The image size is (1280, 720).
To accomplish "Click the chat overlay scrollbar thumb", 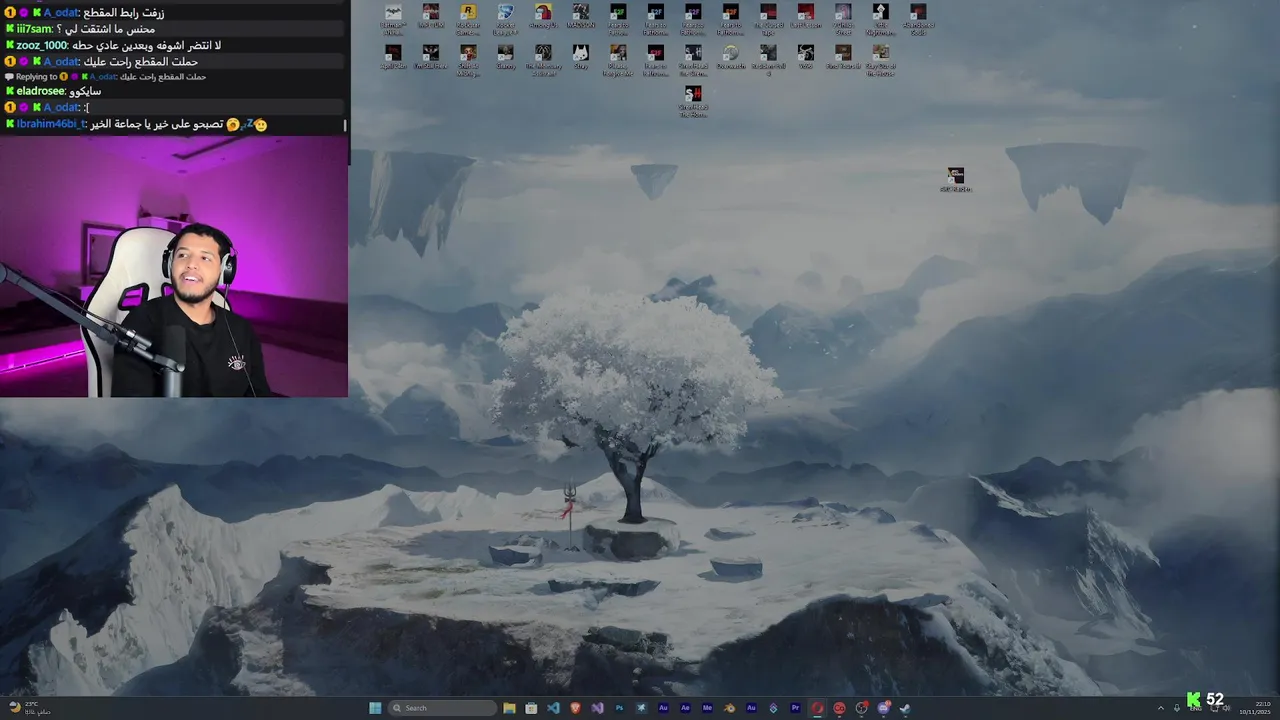I will click(x=345, y=125).
